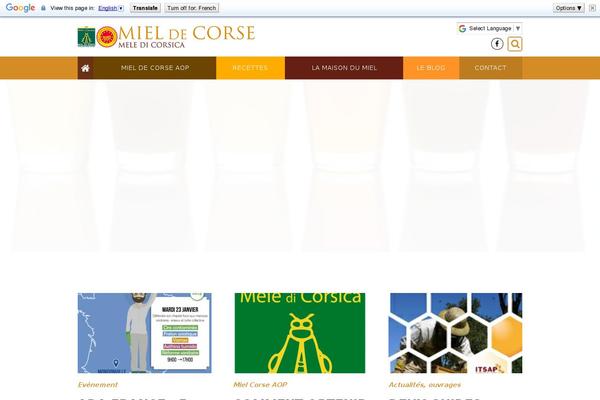Open the English language dropdown
The height and width of the screenshot is (400, 600).
pos(111,8)
